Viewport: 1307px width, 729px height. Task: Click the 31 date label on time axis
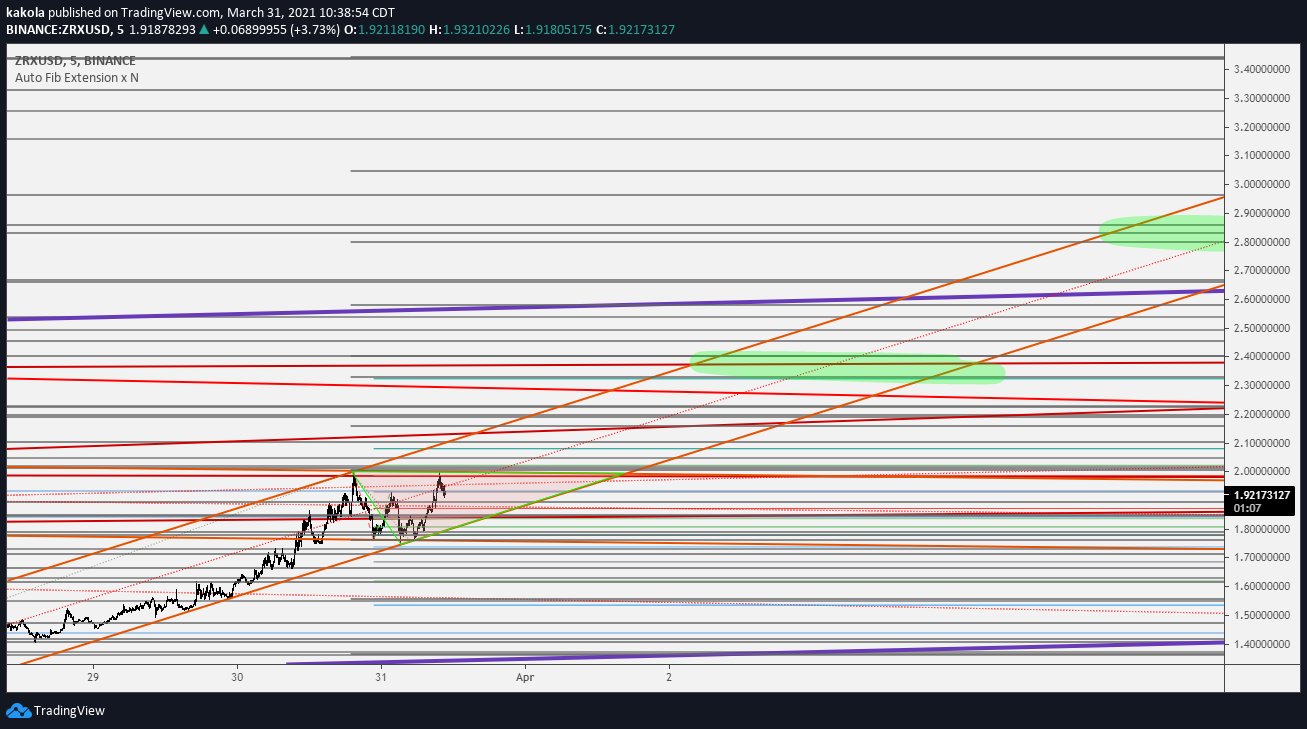(x=381, y=677)
